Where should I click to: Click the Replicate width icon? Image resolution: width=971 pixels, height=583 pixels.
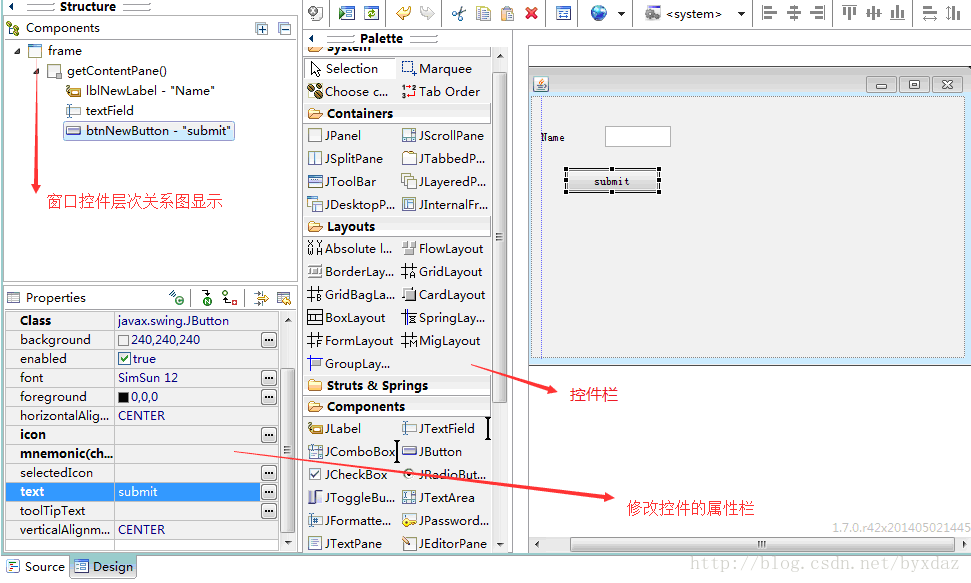(x=930, y=13)
